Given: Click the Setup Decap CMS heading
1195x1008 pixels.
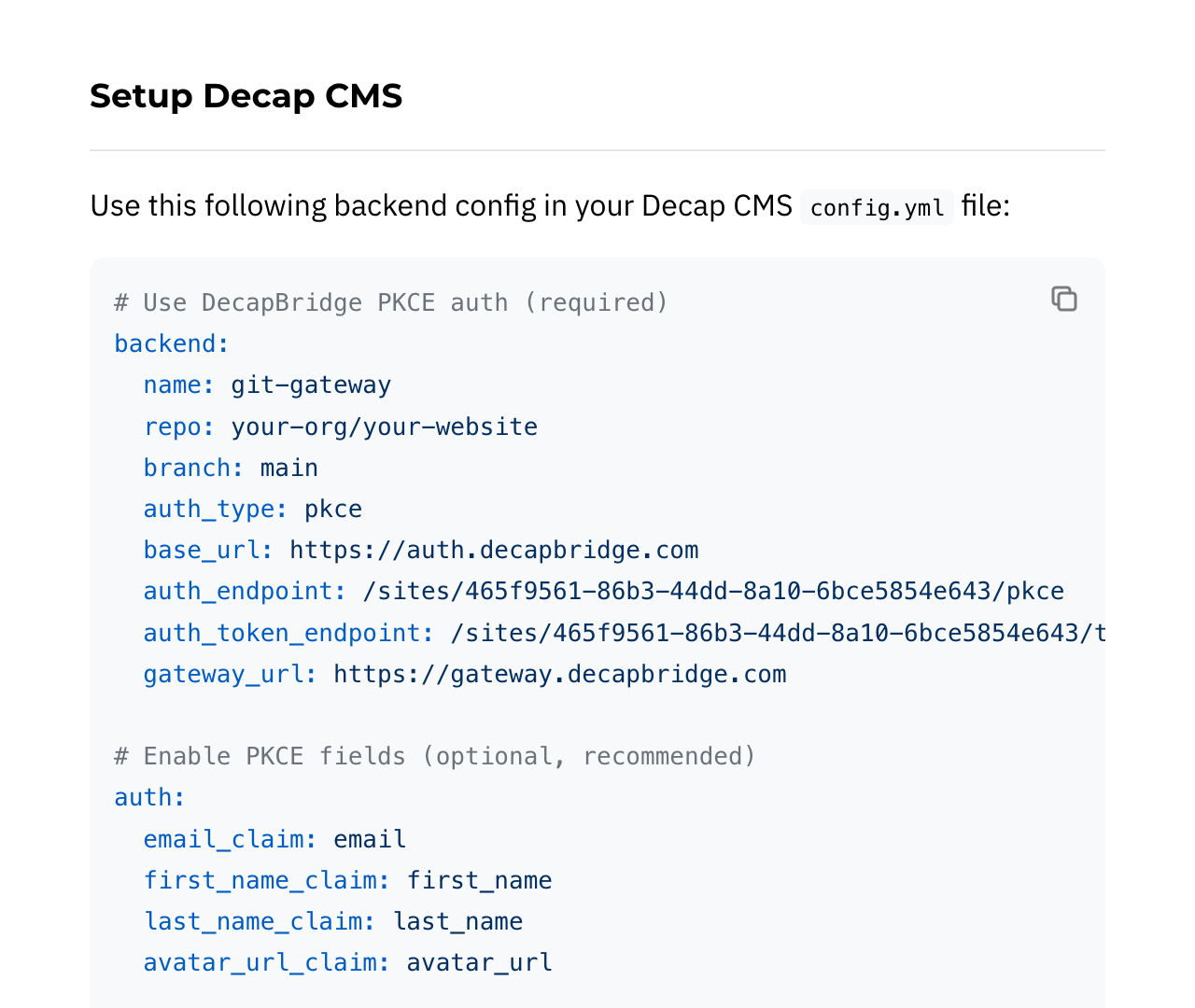Looking at the screenshot, I should point(246,95).
